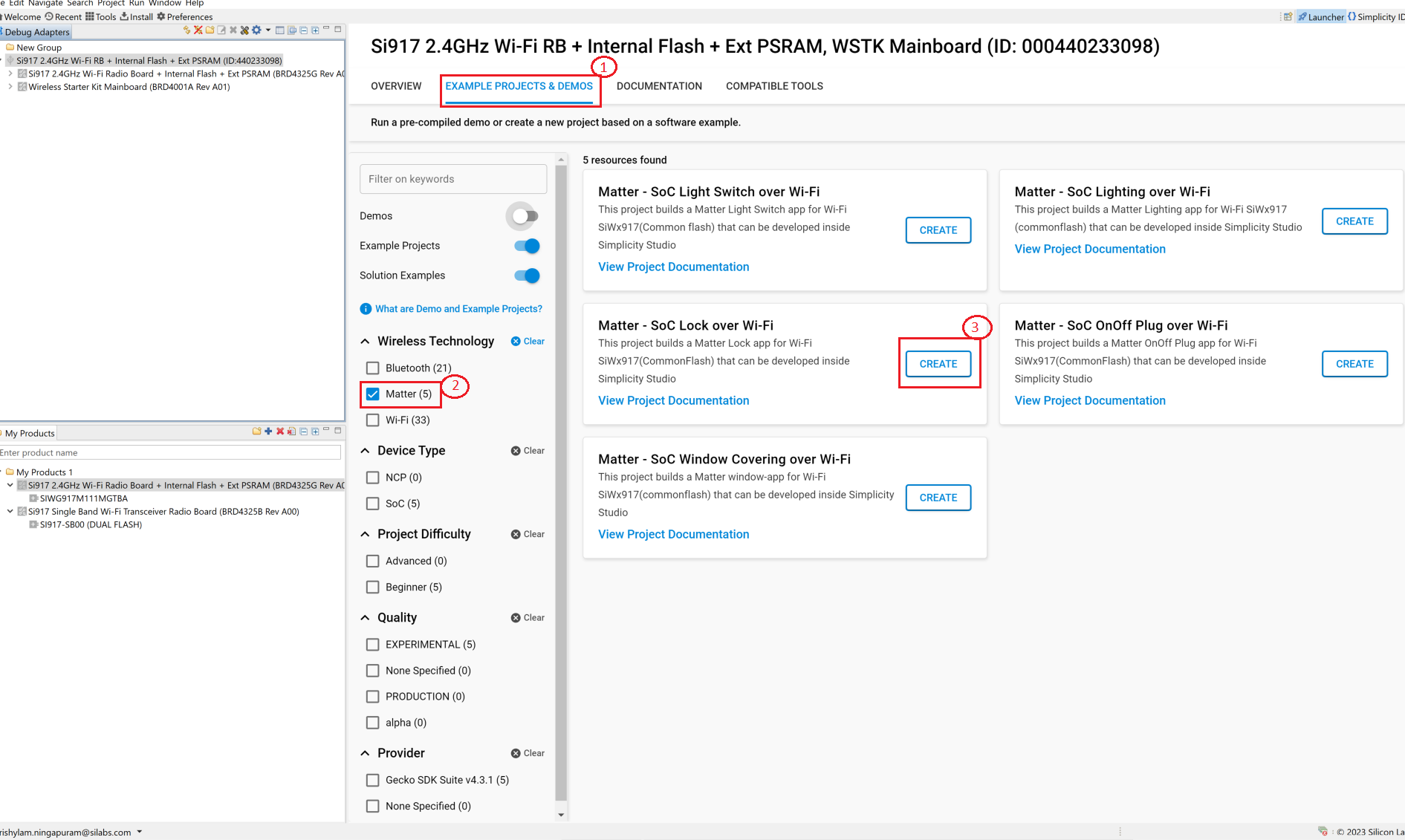1405x840 pixels.
Task: Click the blue gear in Debug Adapters
Action: (x=256, y=30)
